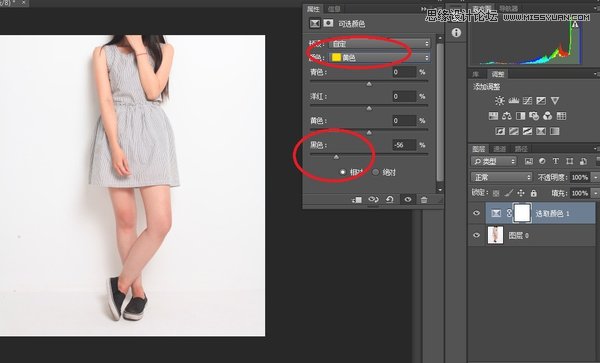Open the layer filter 类型 dropdown

pos(494,161)
